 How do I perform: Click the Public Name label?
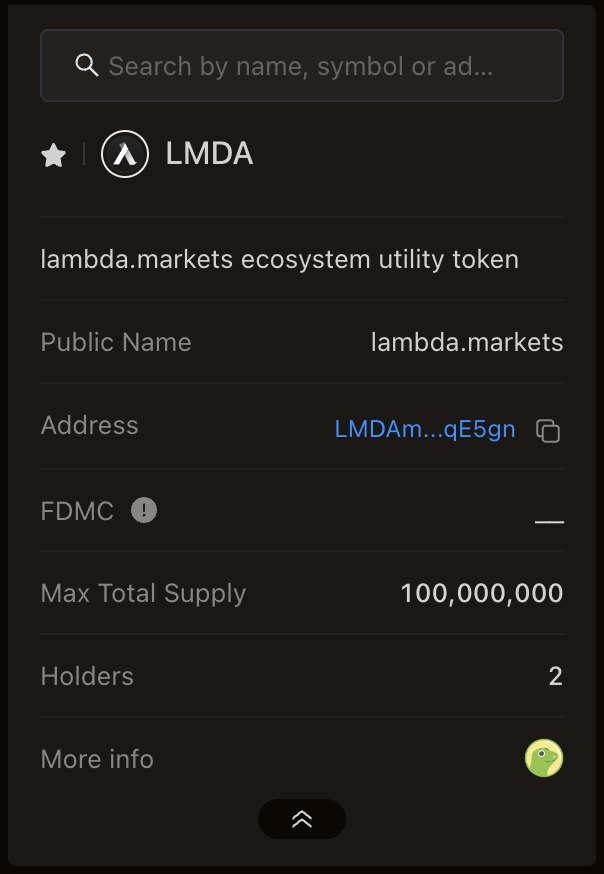tap(116, 343)
